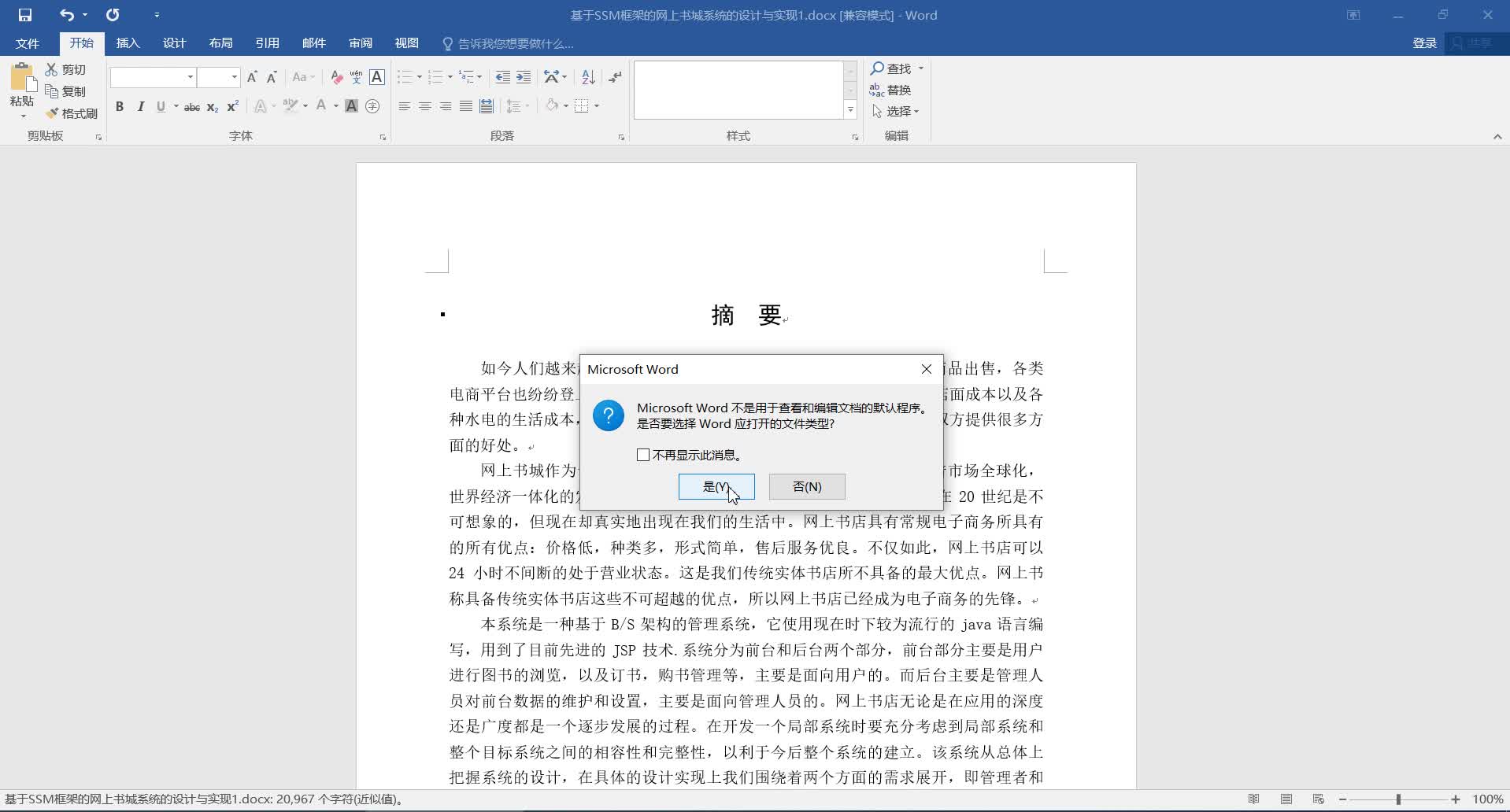Image resolution: width=1510 pixels, height=812 pixels.
Task: Click the Sort (A-Z) icon
Action: pyautogui.click(x=588, y=77)
